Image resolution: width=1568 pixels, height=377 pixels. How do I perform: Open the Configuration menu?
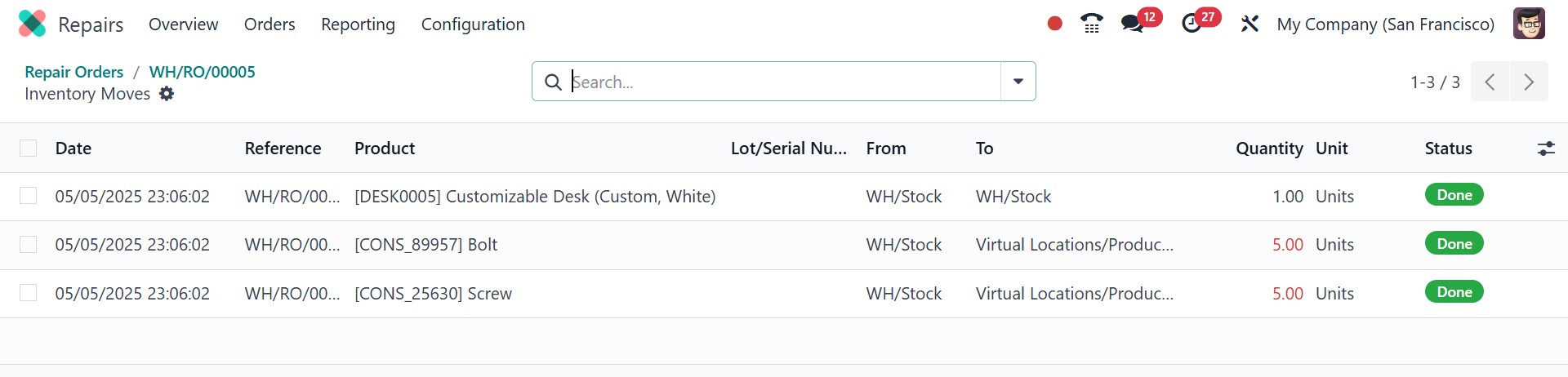coord(473,24)
